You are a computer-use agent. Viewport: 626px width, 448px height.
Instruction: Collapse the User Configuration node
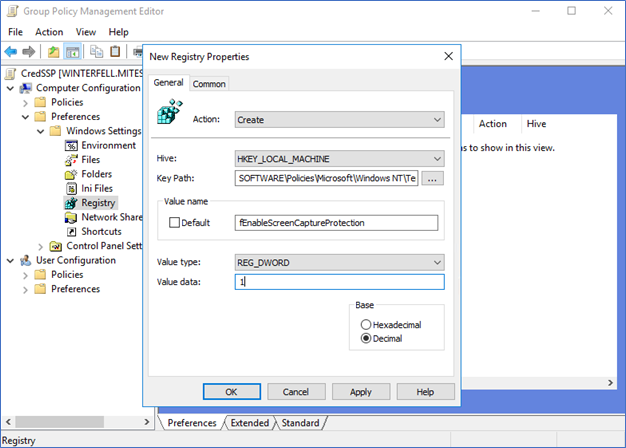10,261
